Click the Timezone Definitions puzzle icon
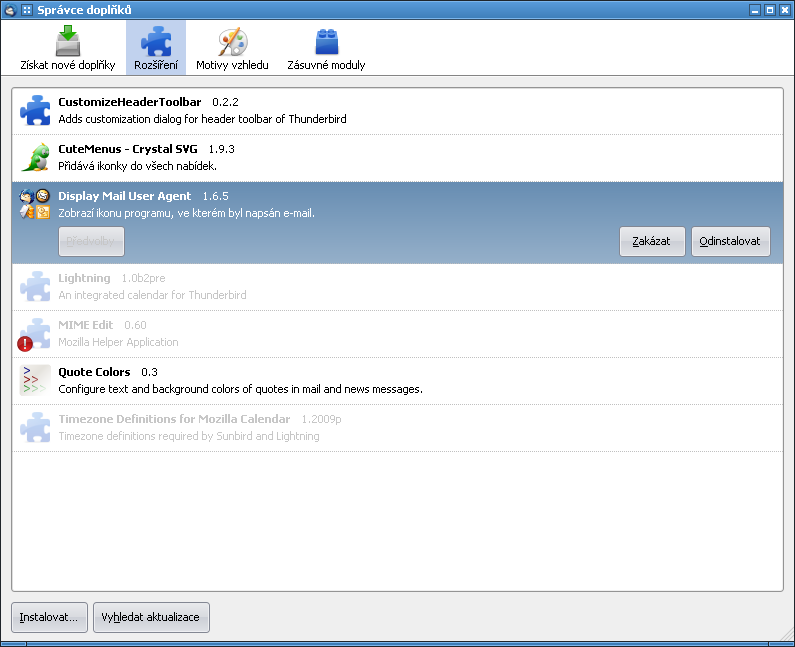This screenshot has width=795, height=647. [35, 427]
